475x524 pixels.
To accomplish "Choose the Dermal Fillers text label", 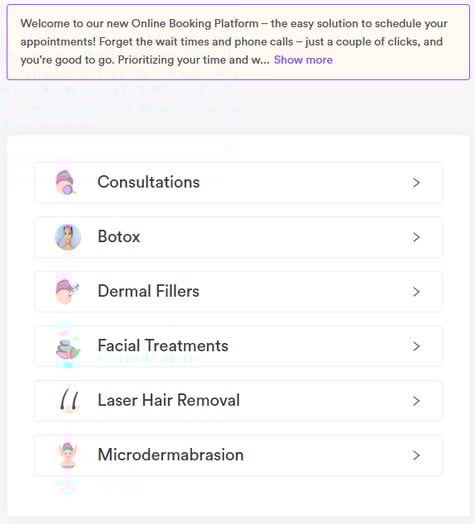I will point(148,291).
